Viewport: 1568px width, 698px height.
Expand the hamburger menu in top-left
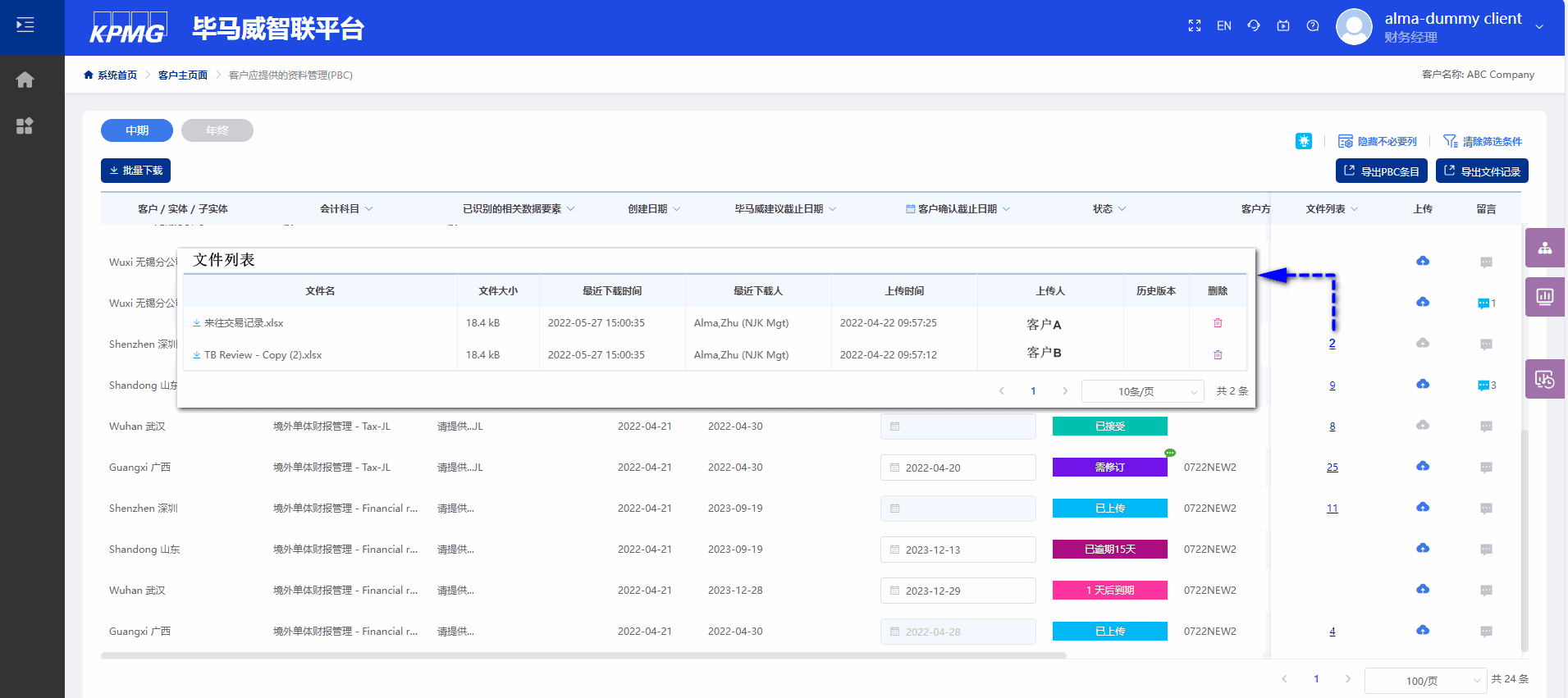[25, 25]
